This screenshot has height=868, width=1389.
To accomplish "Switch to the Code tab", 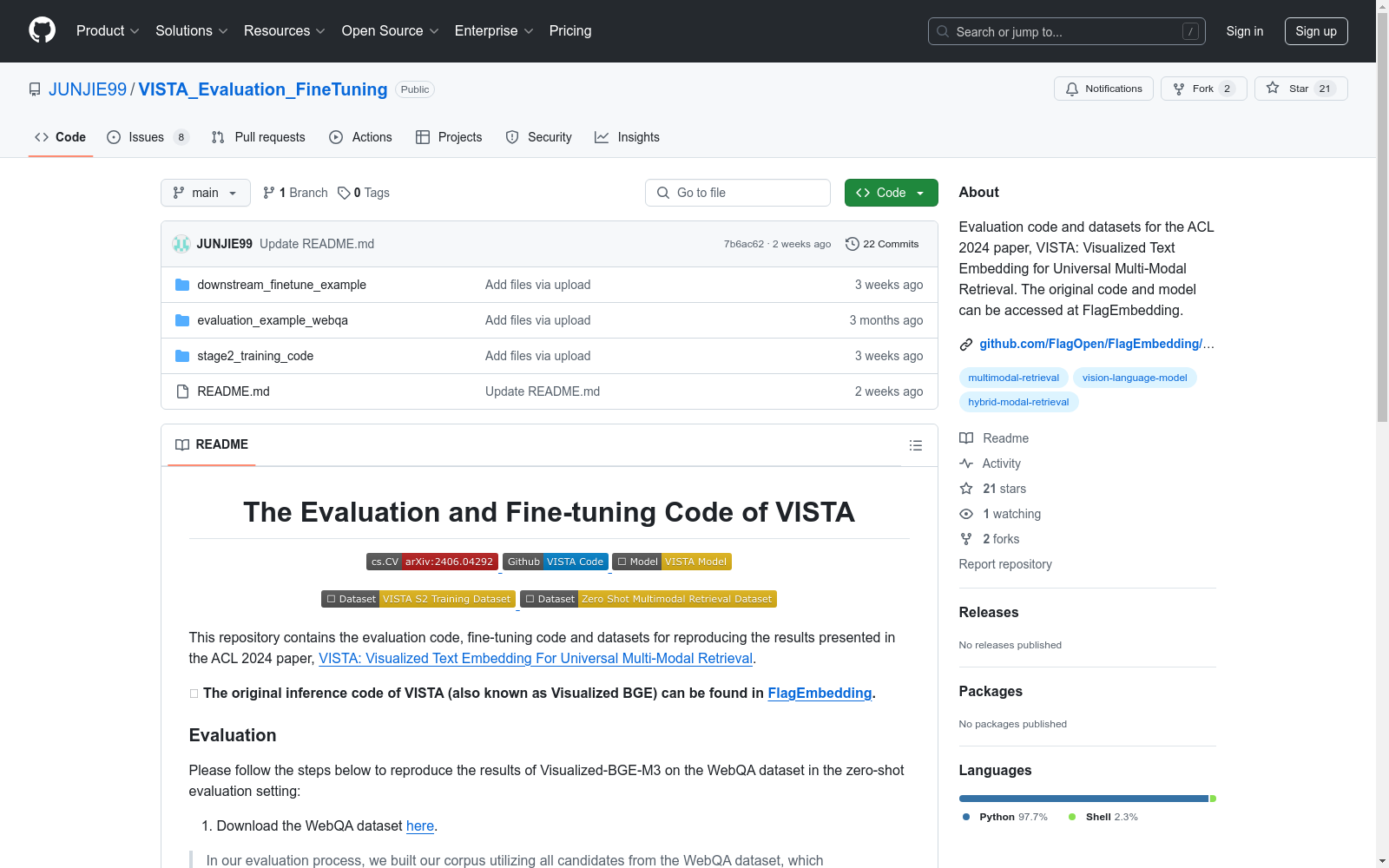I will 61,137.
